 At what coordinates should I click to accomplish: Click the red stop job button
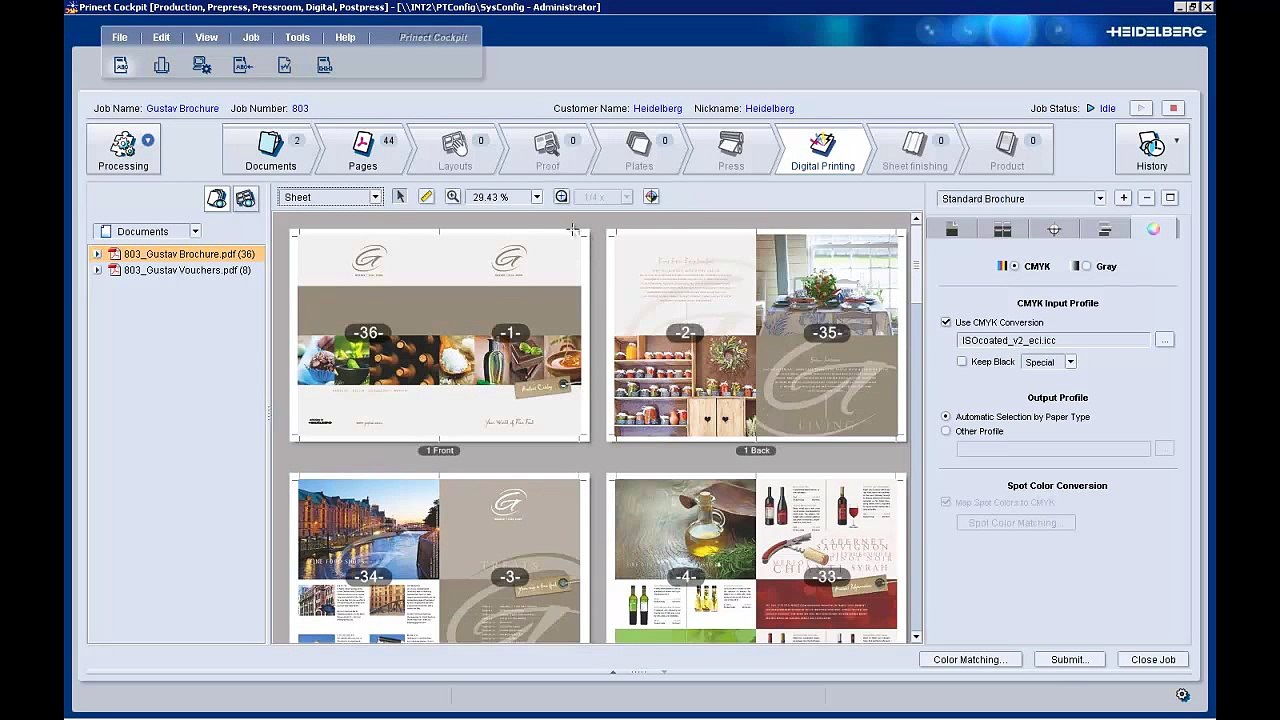tap(1174, 108)
